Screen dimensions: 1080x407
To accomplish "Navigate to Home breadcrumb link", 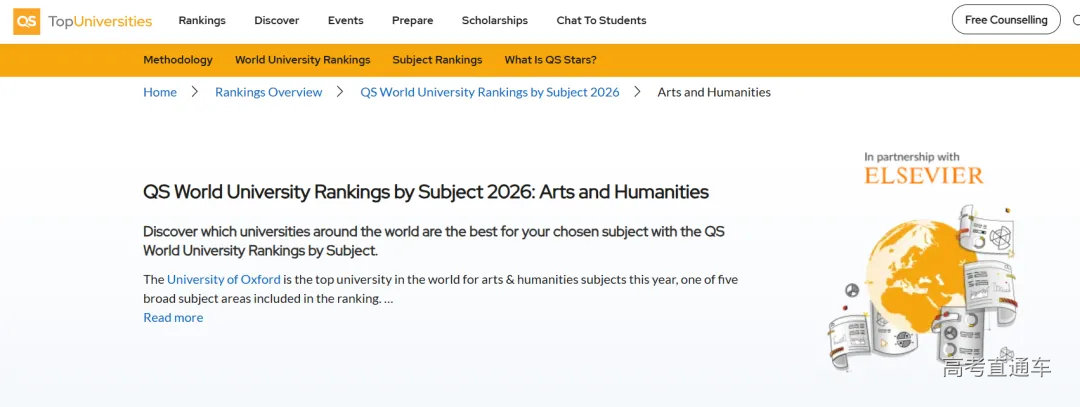I will (160, 92).
